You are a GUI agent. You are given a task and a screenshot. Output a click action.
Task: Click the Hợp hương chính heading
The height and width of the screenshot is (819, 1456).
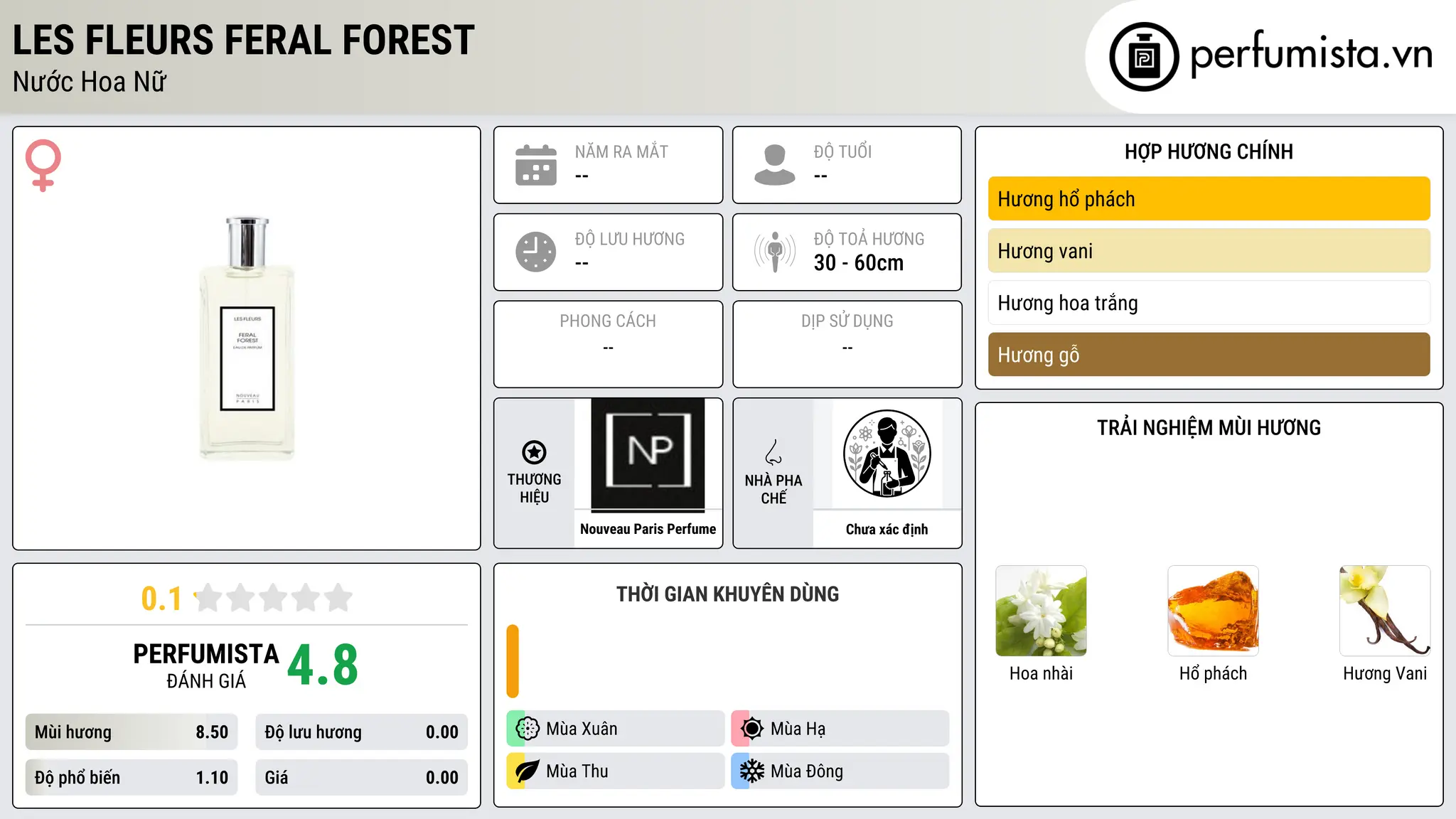click(1209, 151)
